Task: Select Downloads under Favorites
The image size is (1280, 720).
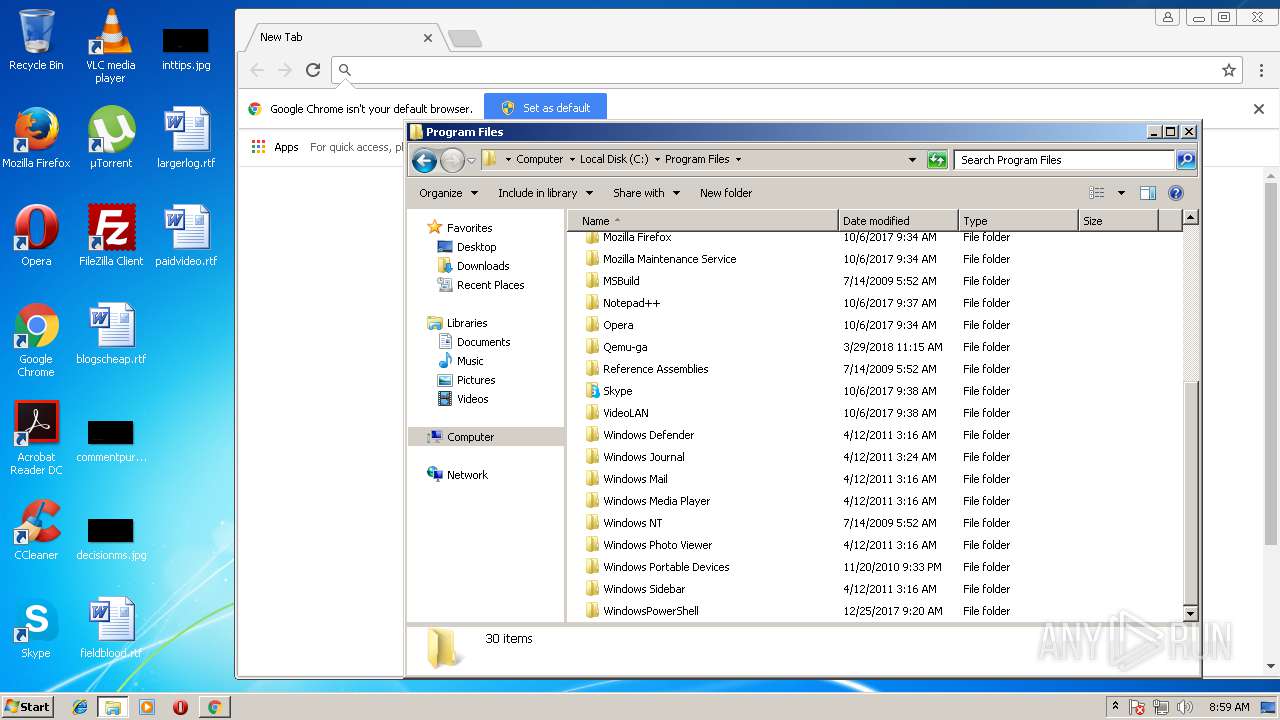Action: coord(483,266)
